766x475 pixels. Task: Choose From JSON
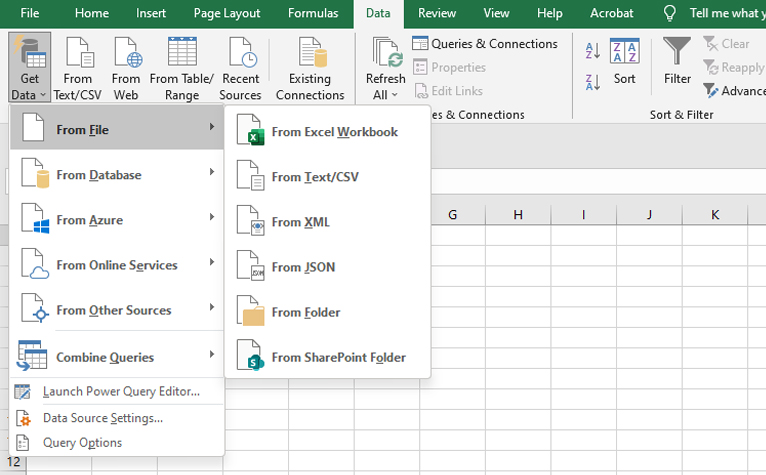pyautogui.click(x=327, y=266)
